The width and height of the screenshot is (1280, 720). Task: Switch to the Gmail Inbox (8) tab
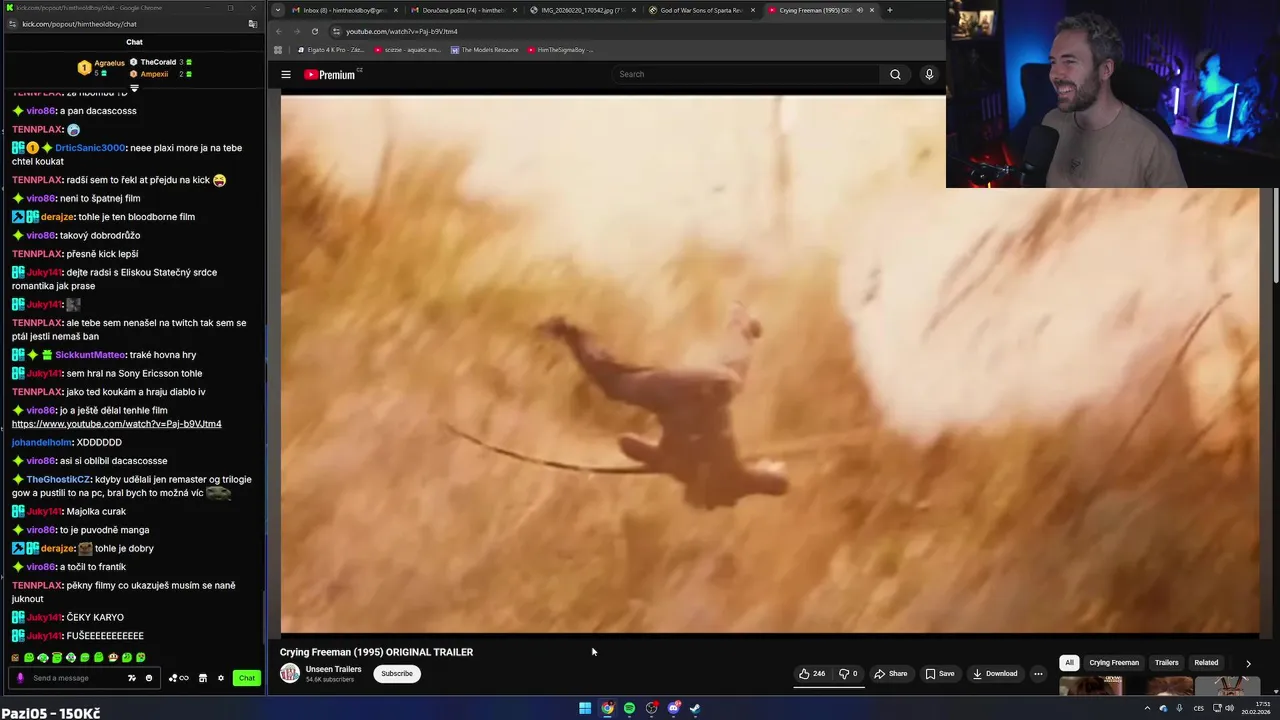pyautogui.click(x=346, y=10)
